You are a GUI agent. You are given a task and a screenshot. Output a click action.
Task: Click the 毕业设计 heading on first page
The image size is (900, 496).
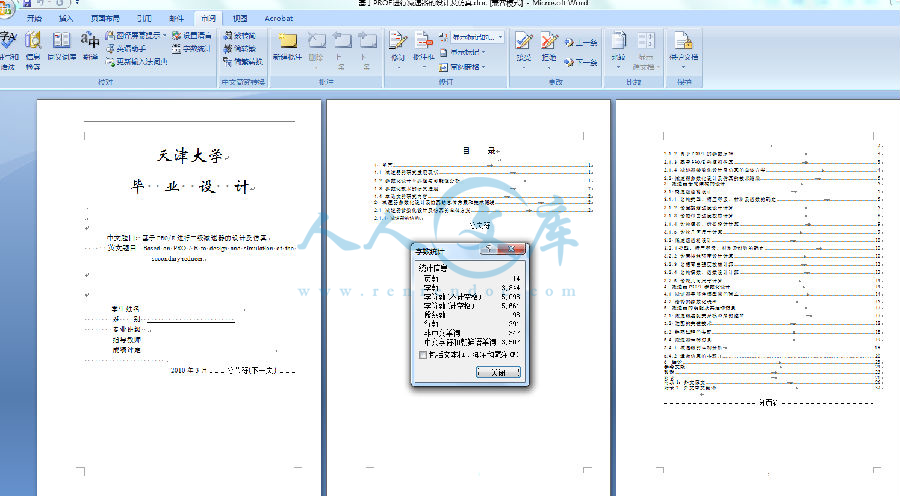[x=192, y=187]
